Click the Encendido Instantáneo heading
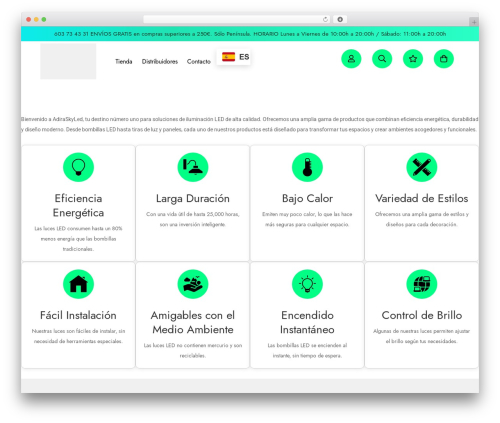Screen dimensions: 500x423 (x=307, y=322)
